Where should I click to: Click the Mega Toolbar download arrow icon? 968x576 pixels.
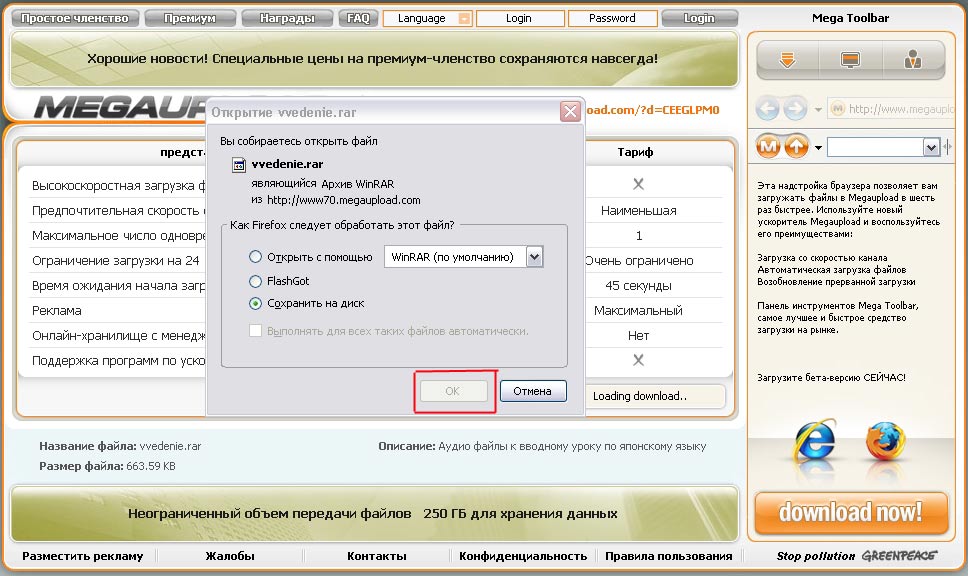(x=787, y=60)
